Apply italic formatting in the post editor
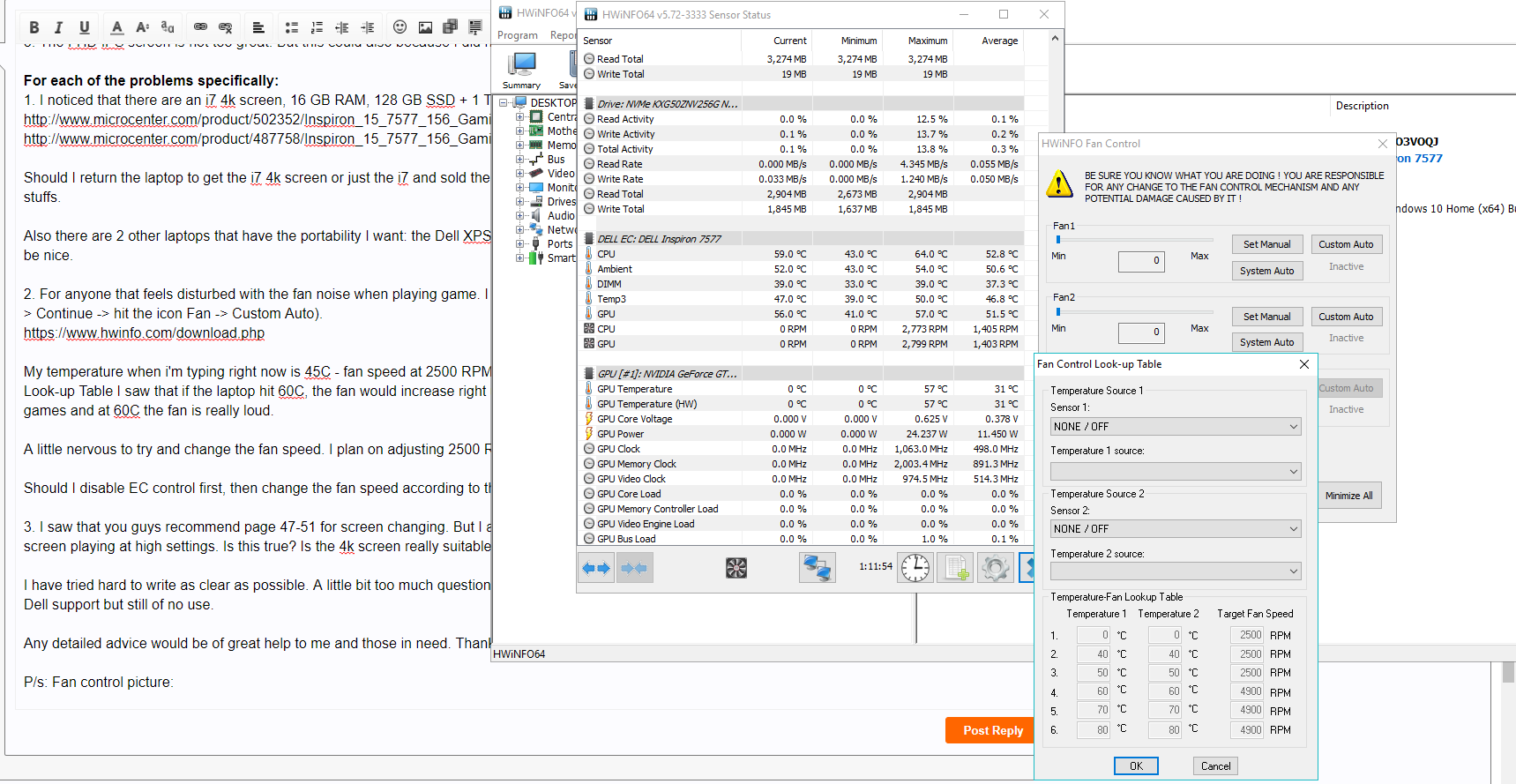The width and height of the screenshot is (1516, 784). pyautogui.click(x=58, y=27)
